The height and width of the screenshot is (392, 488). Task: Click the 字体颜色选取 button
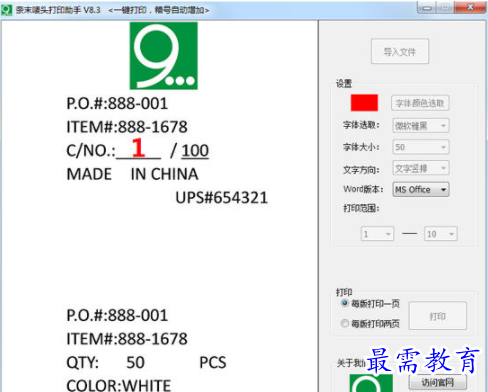(x=420, y=103)
